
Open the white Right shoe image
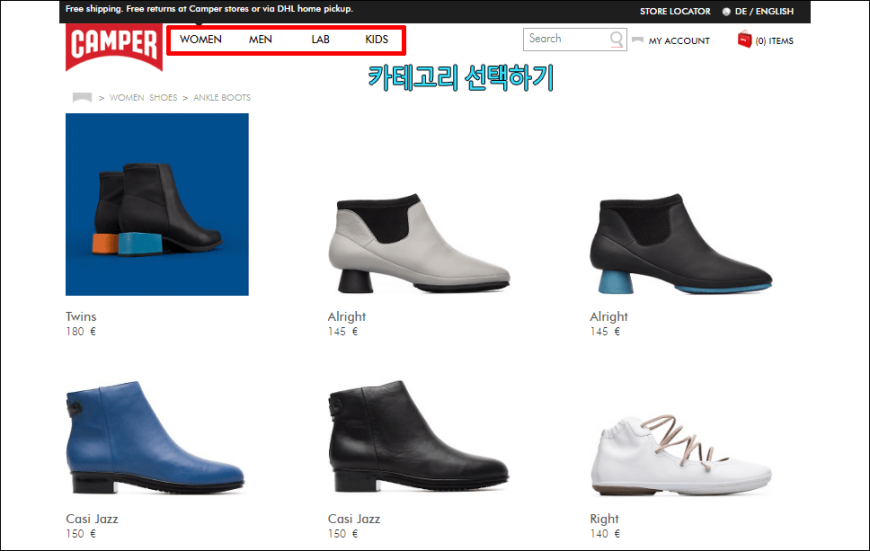coord(681,455)
